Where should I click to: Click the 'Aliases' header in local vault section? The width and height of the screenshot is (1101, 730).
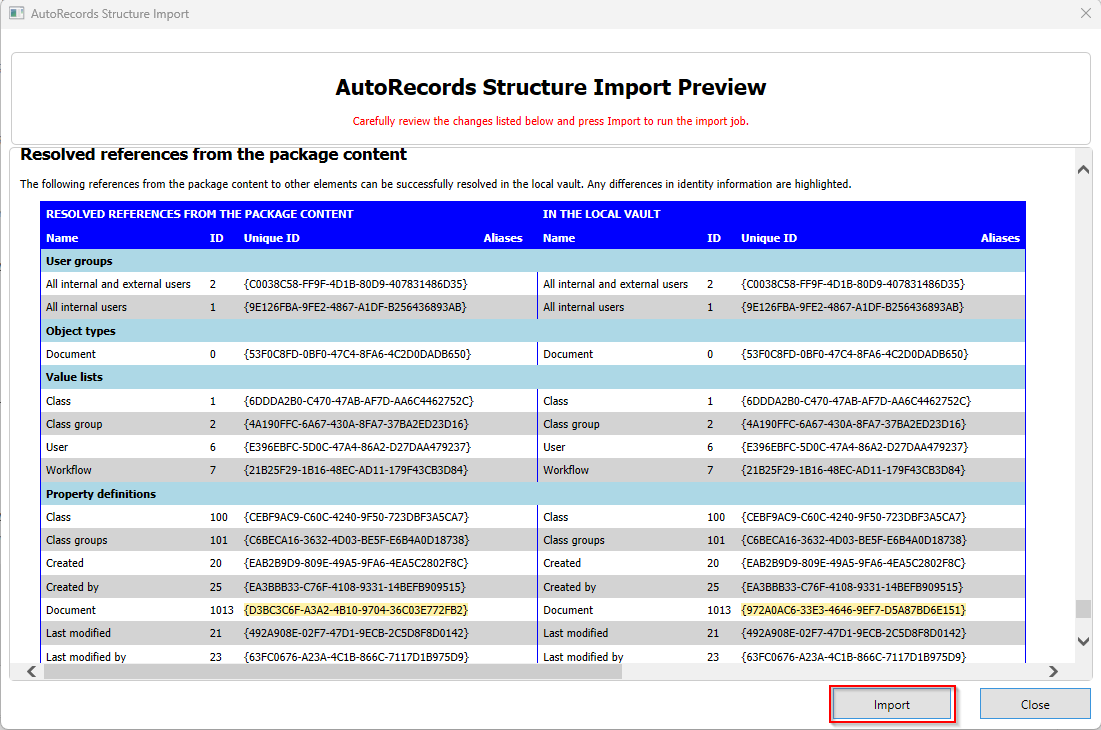point(1000,238)
